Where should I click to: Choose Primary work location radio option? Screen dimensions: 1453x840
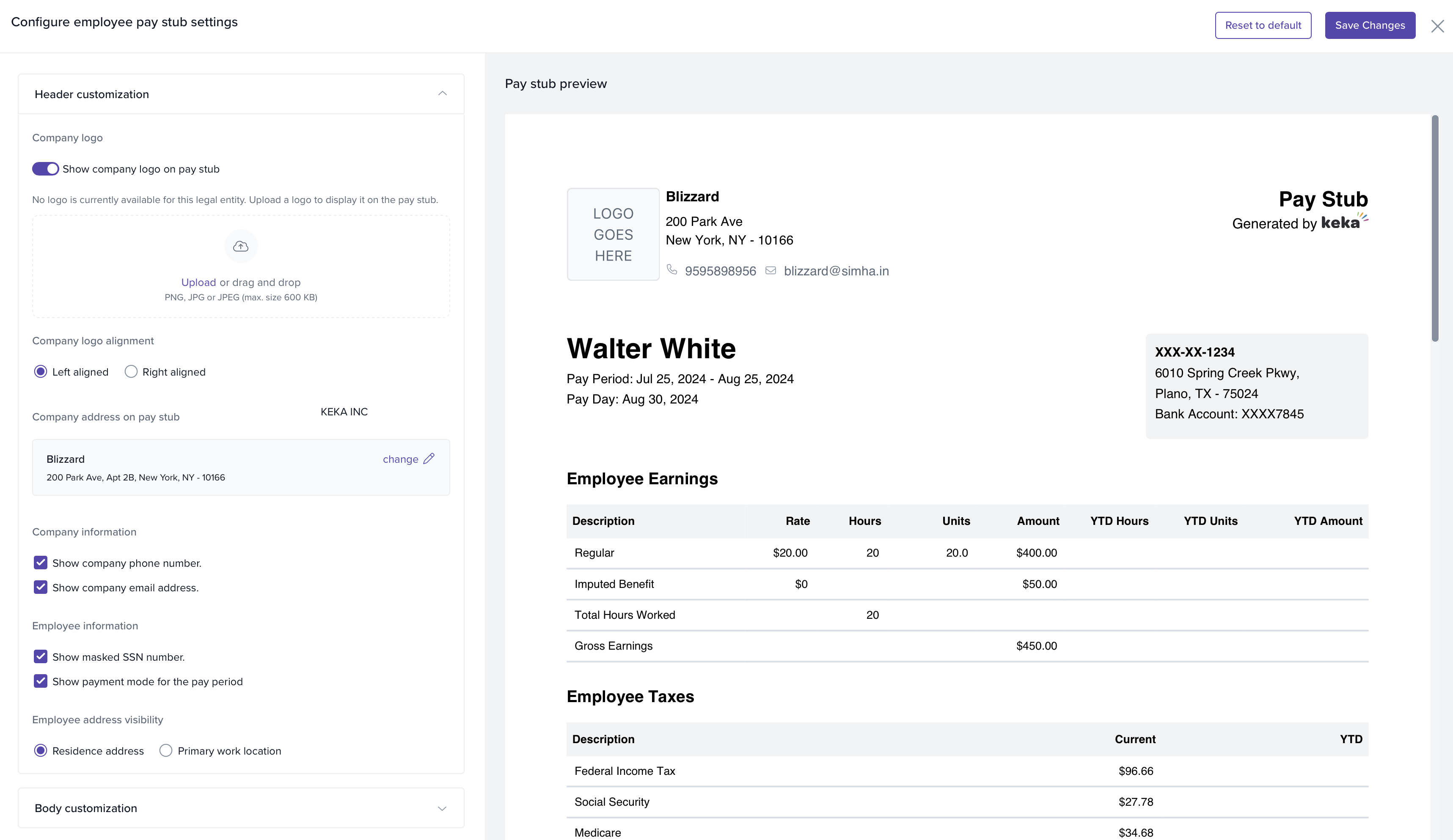165,750
